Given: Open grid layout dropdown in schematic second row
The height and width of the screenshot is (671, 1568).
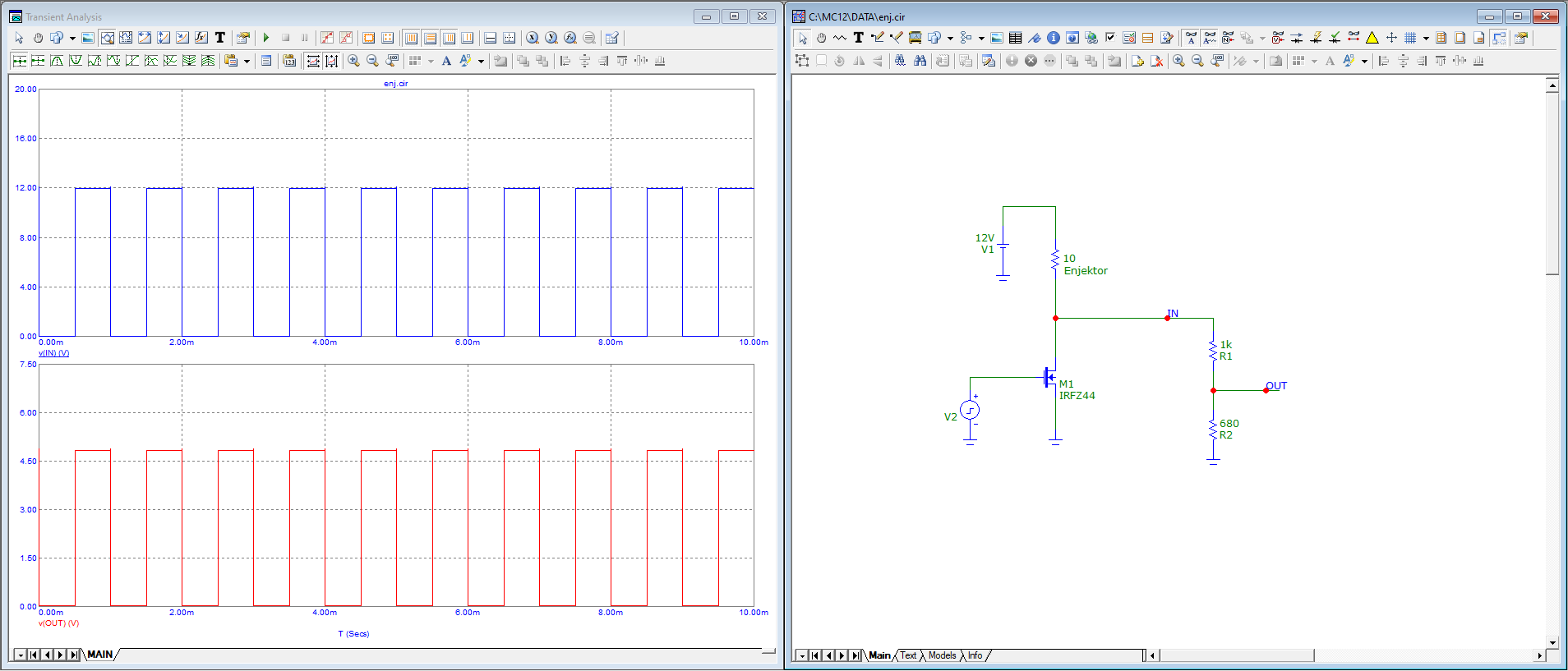Looking at the screenshot, I should pos(1314,61).
